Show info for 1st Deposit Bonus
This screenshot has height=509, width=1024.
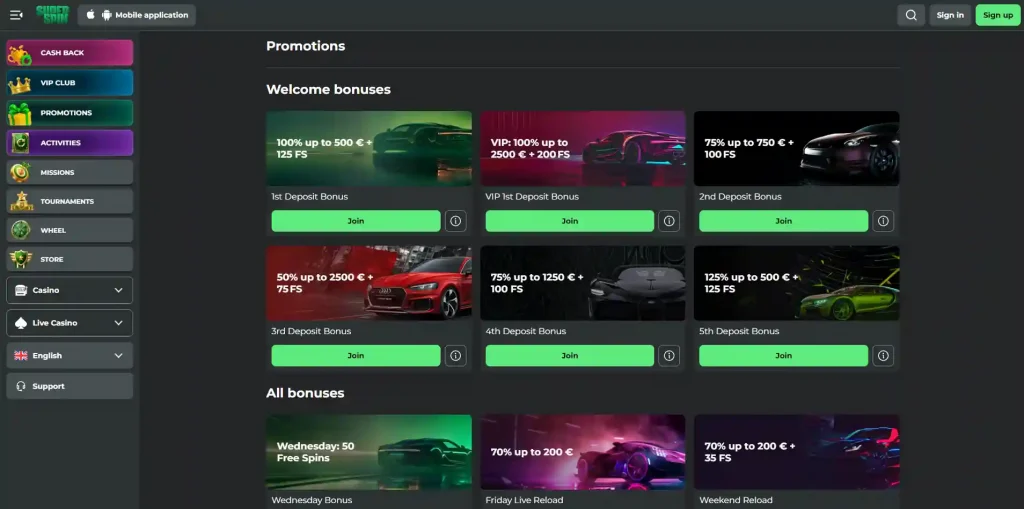pos(456,221)
